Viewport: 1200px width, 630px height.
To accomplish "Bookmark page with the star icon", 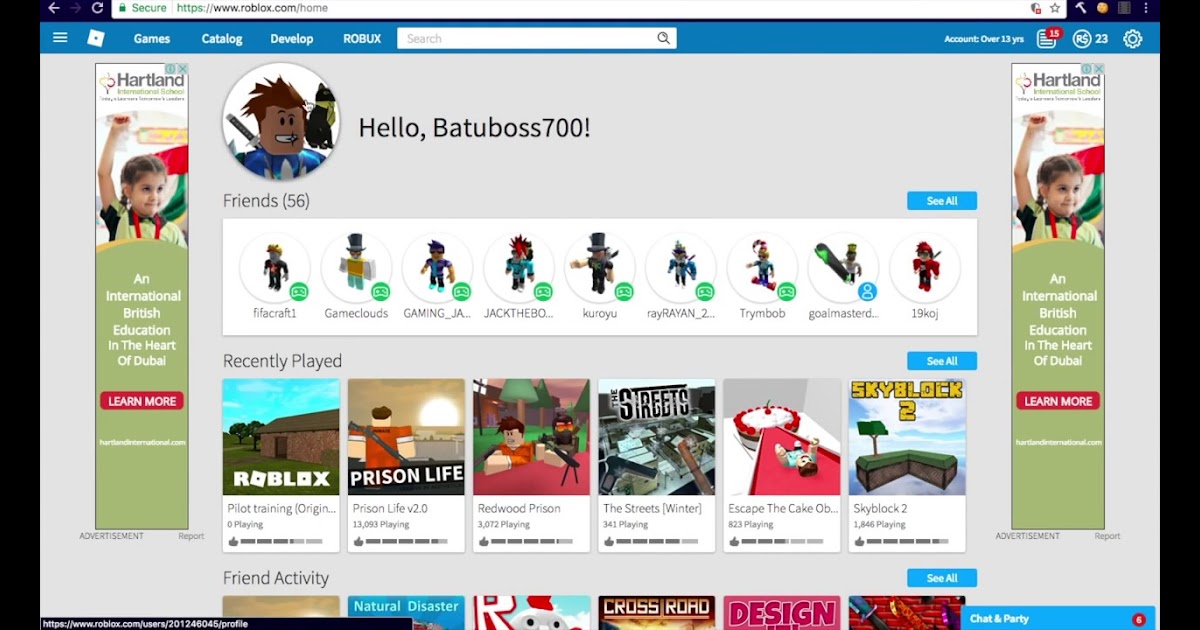I will point(1054,8).
